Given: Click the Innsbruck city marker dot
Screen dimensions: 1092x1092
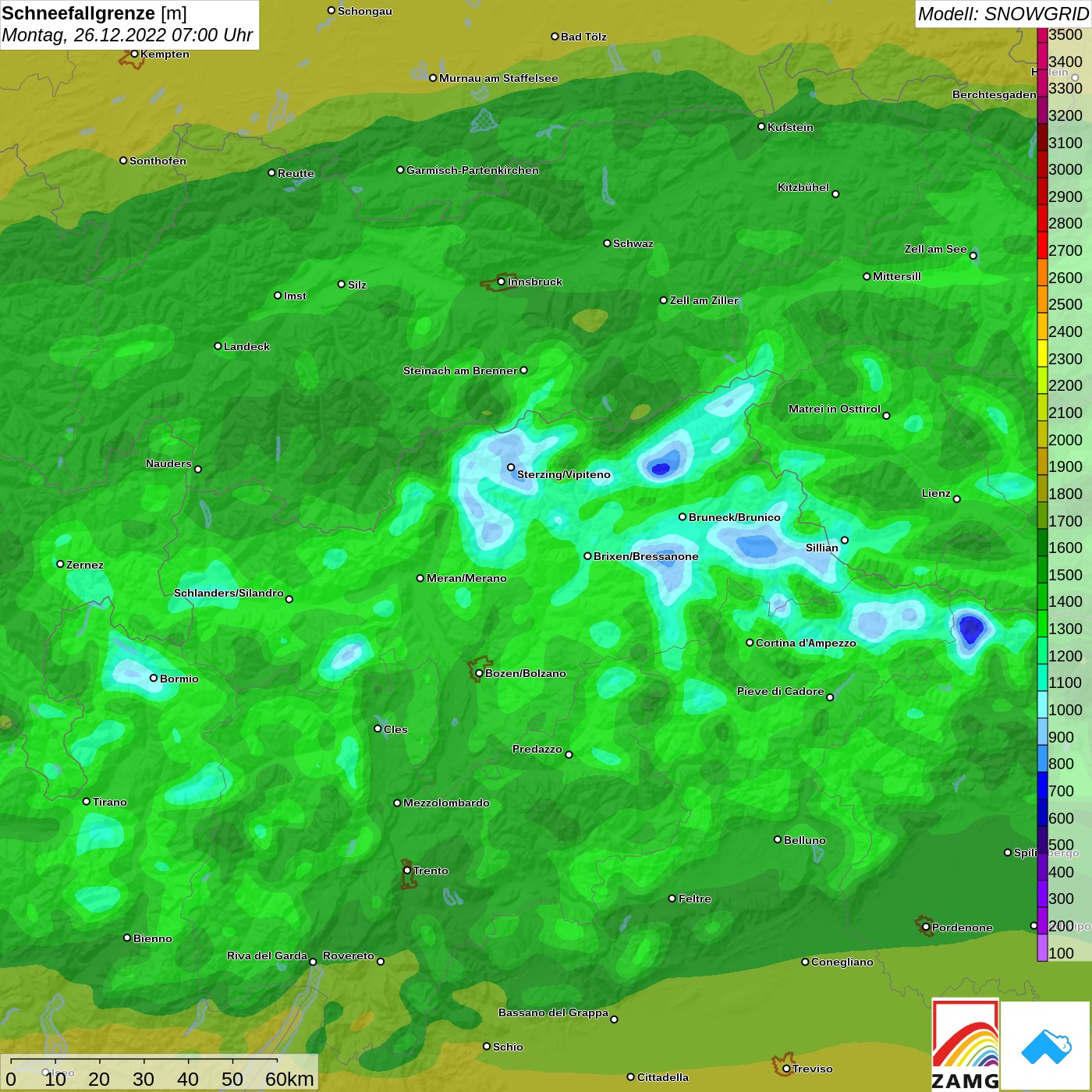Looking at the screenshot, I should coord(501,282).
